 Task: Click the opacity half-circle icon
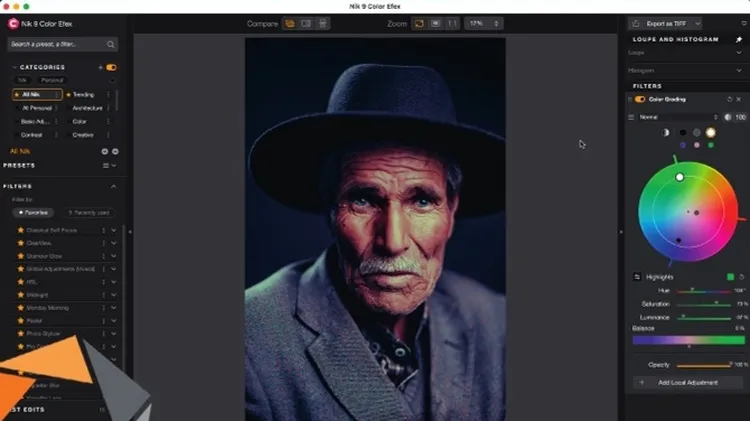coord(728,117)
